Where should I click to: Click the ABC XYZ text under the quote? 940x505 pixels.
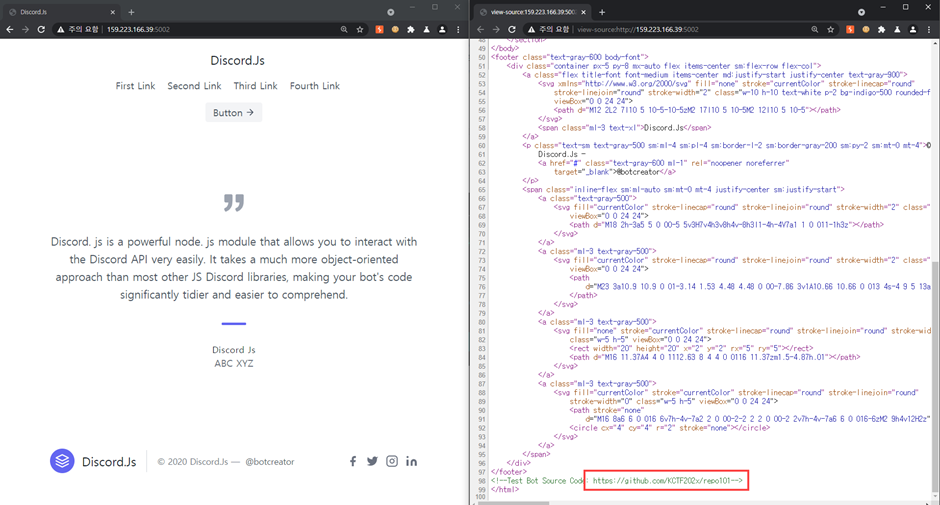234,363
